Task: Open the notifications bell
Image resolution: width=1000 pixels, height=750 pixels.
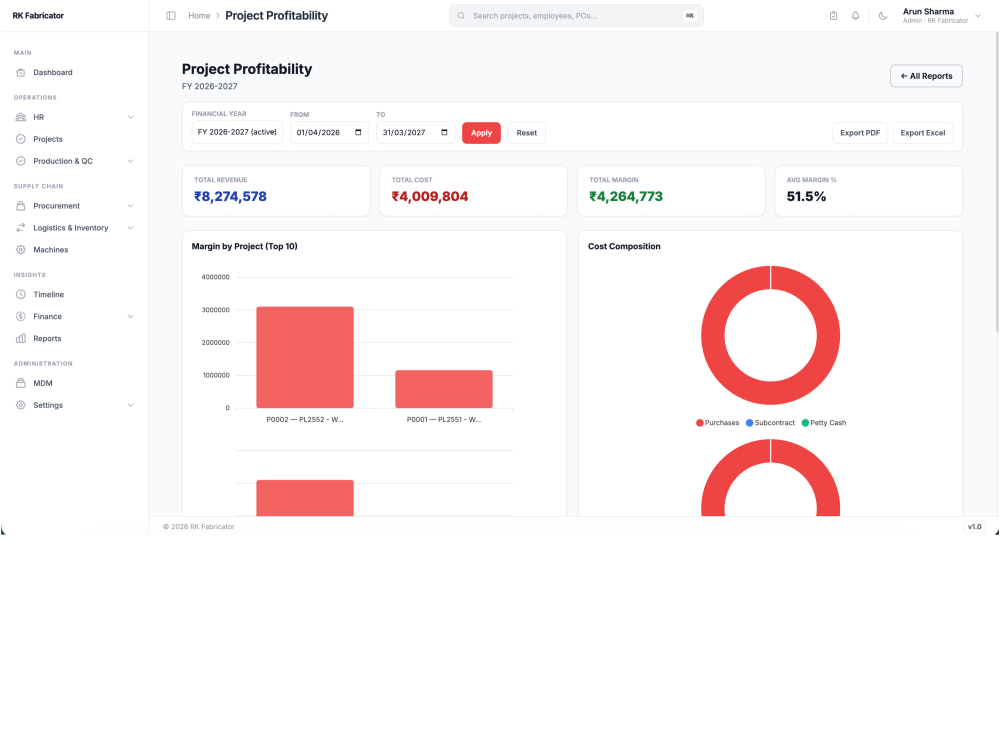Action: [855, 16]
